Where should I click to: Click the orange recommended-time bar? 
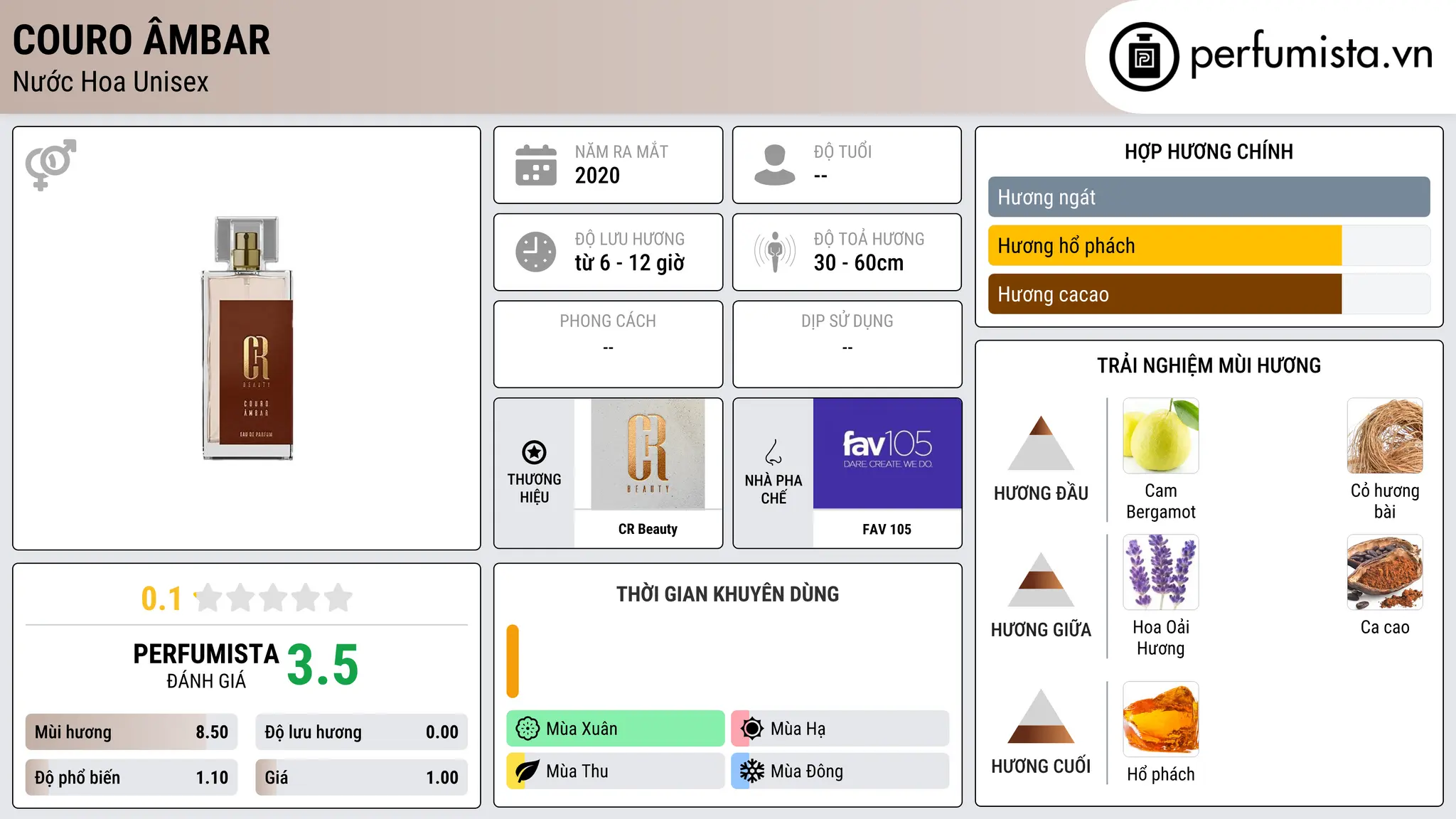point(513,661)
